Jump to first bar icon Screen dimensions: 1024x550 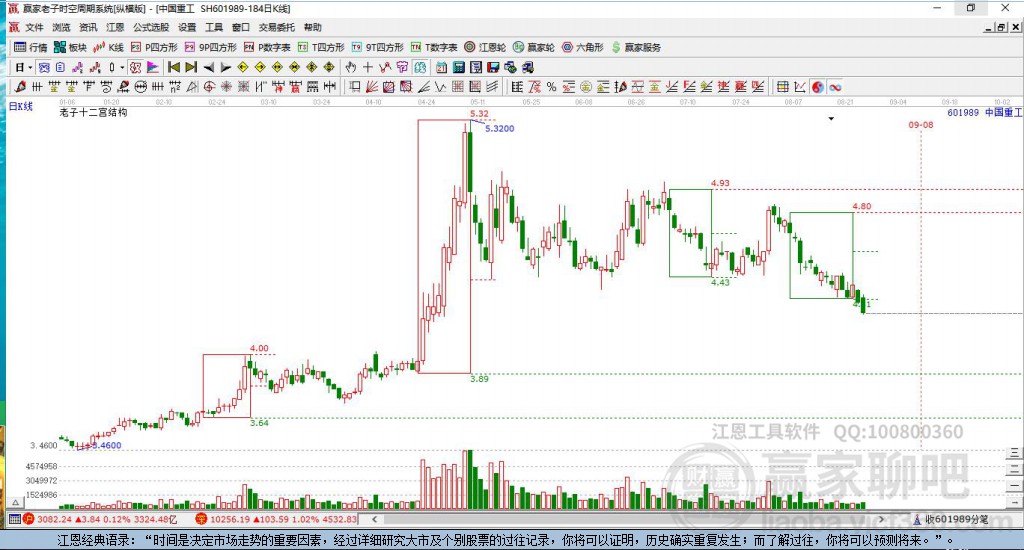(174, 67)
